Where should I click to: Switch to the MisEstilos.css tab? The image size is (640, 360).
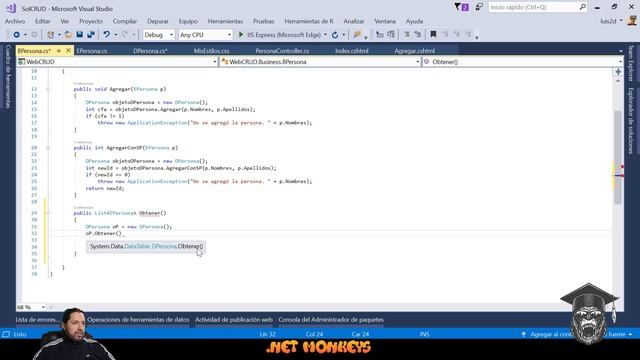211,51
